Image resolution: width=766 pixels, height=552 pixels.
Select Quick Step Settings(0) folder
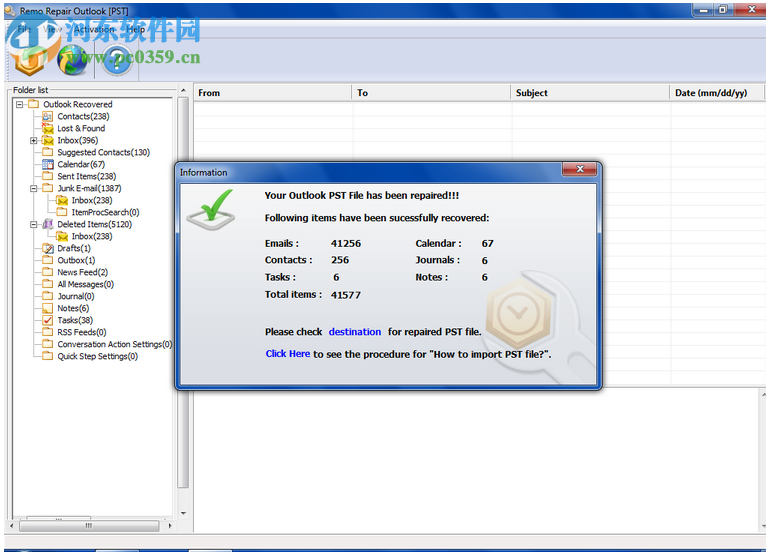[x=98, y=356]
